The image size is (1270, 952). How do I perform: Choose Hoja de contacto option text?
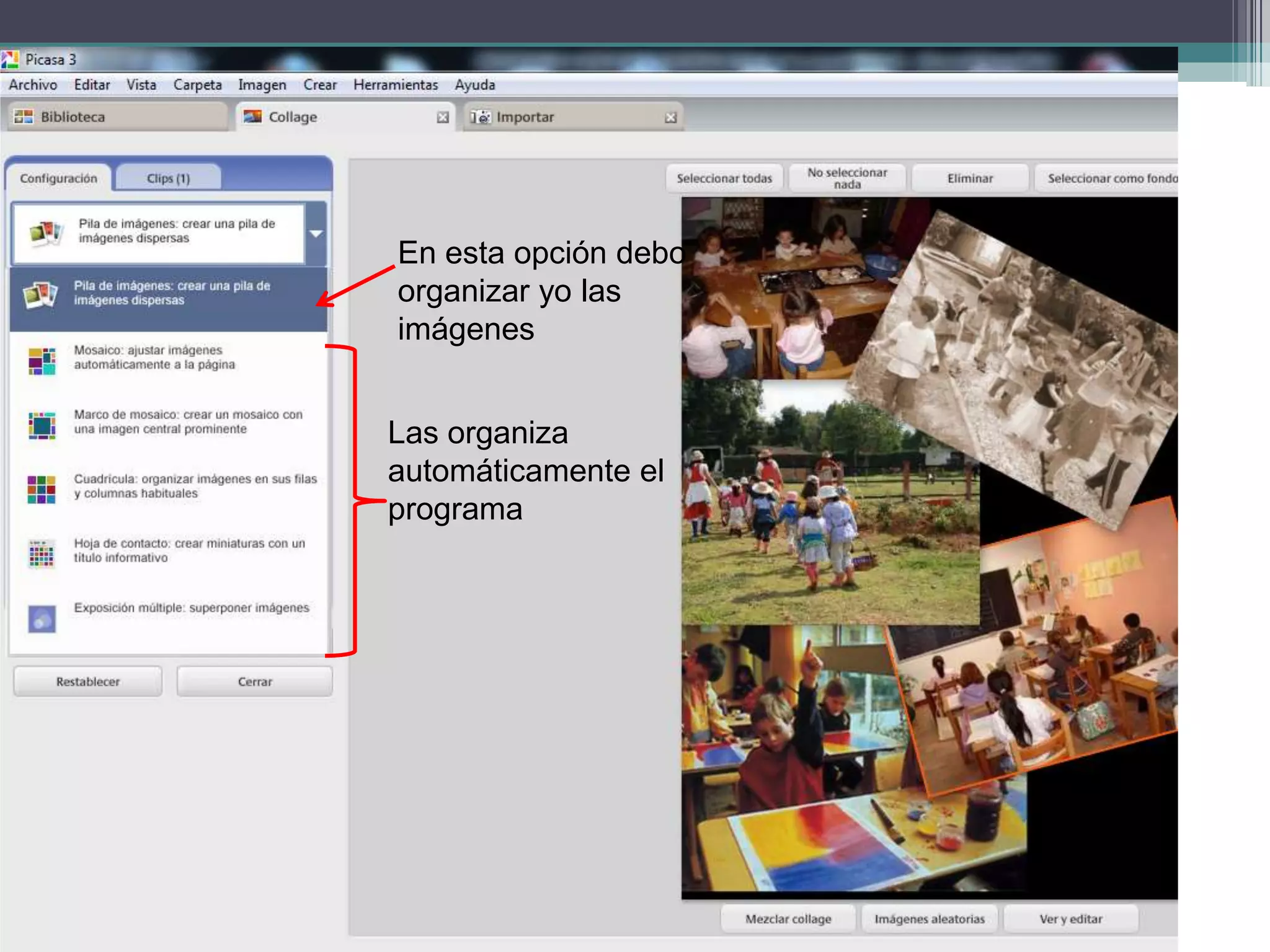coord(190,550)
